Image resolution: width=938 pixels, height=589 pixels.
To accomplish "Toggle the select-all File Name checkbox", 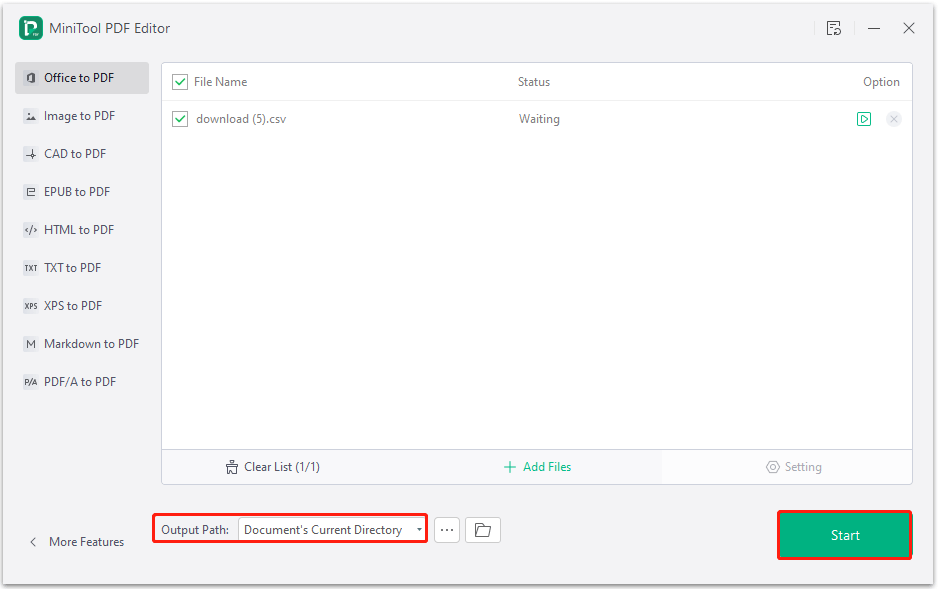I will point(180,82).
